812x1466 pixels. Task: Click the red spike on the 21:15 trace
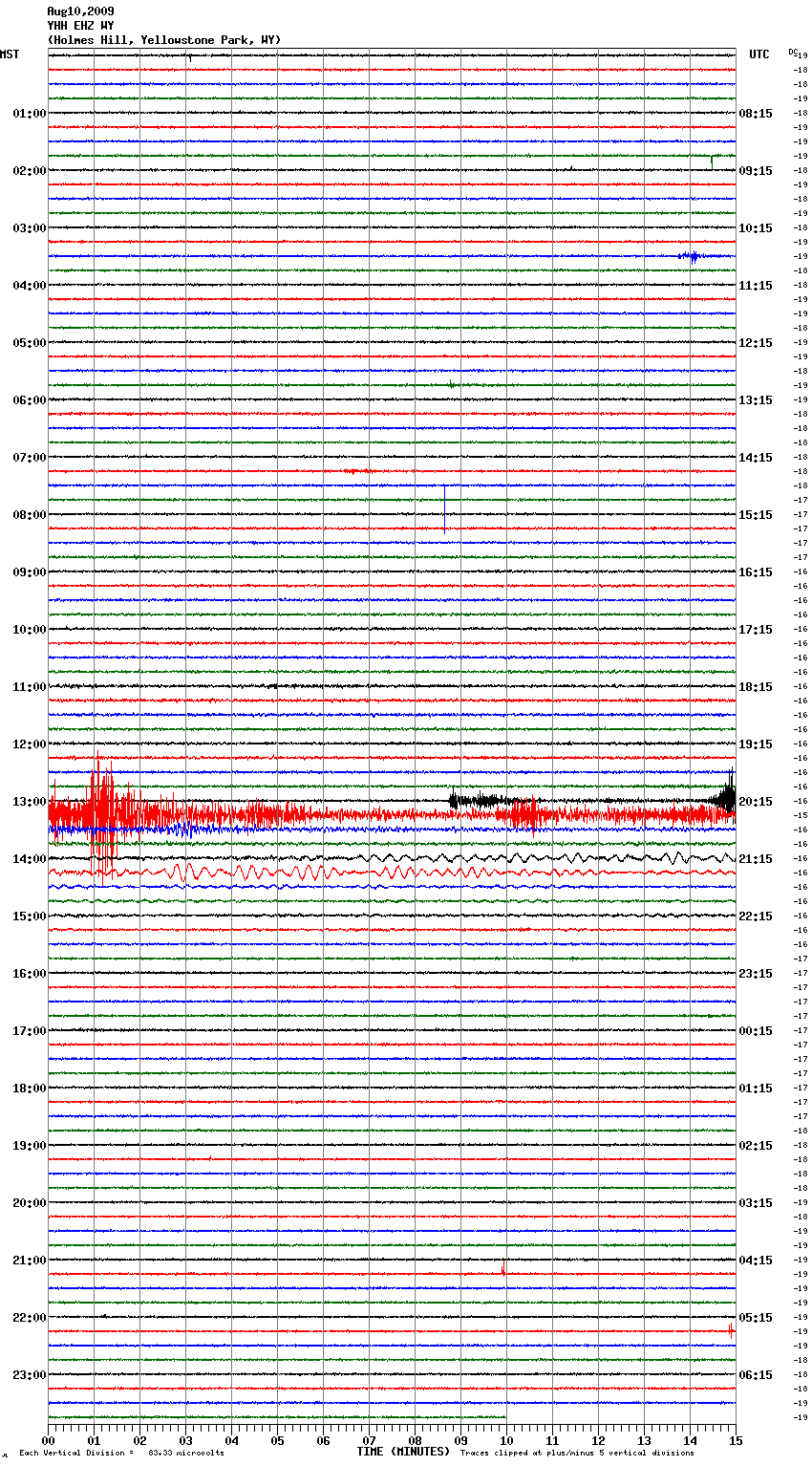coord(502,1268)
